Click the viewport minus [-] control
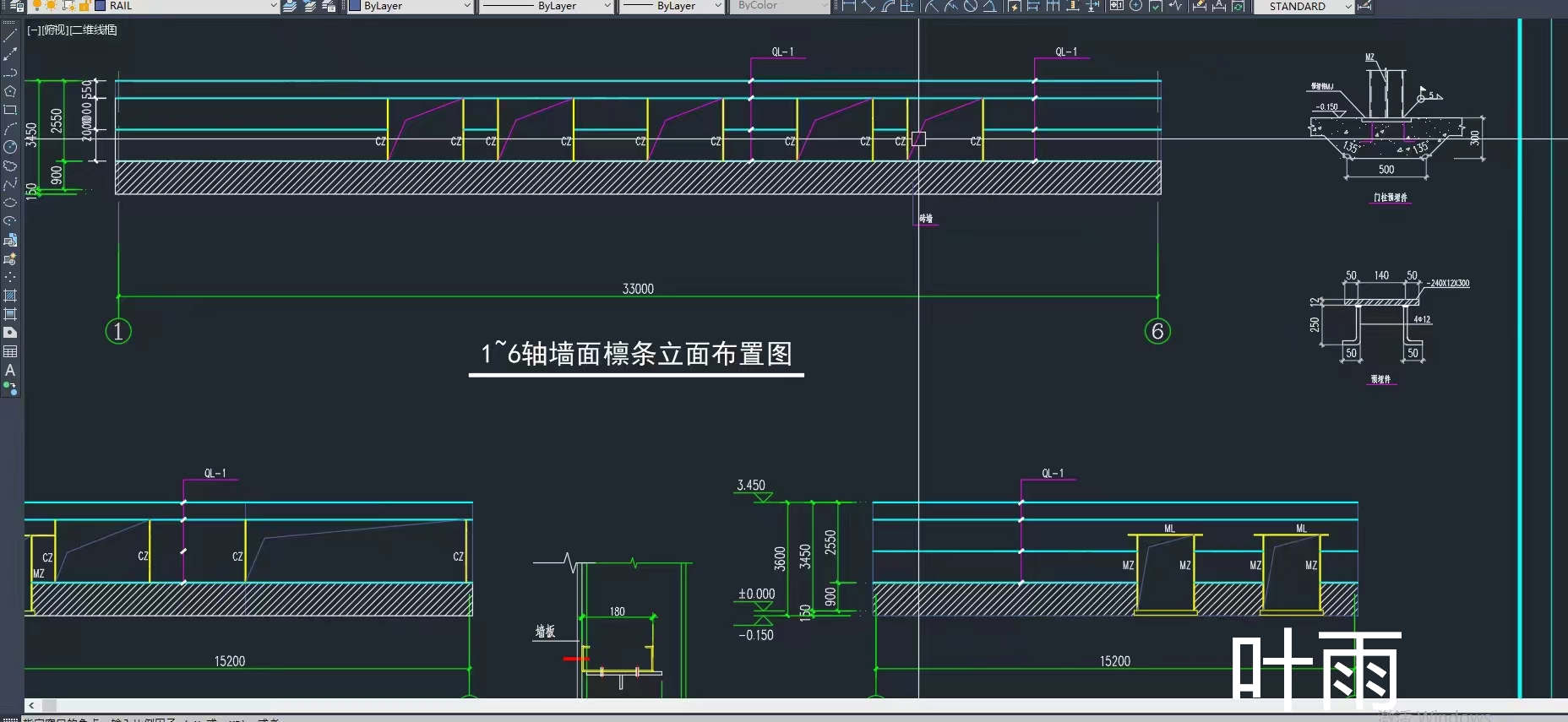The height and width of the screenshot is (722, 1568). 34,30
